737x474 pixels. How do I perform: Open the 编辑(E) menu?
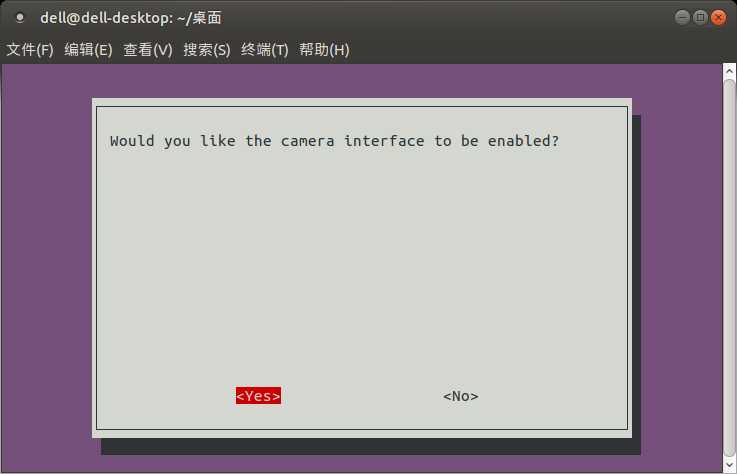click(x=88, y=50)
